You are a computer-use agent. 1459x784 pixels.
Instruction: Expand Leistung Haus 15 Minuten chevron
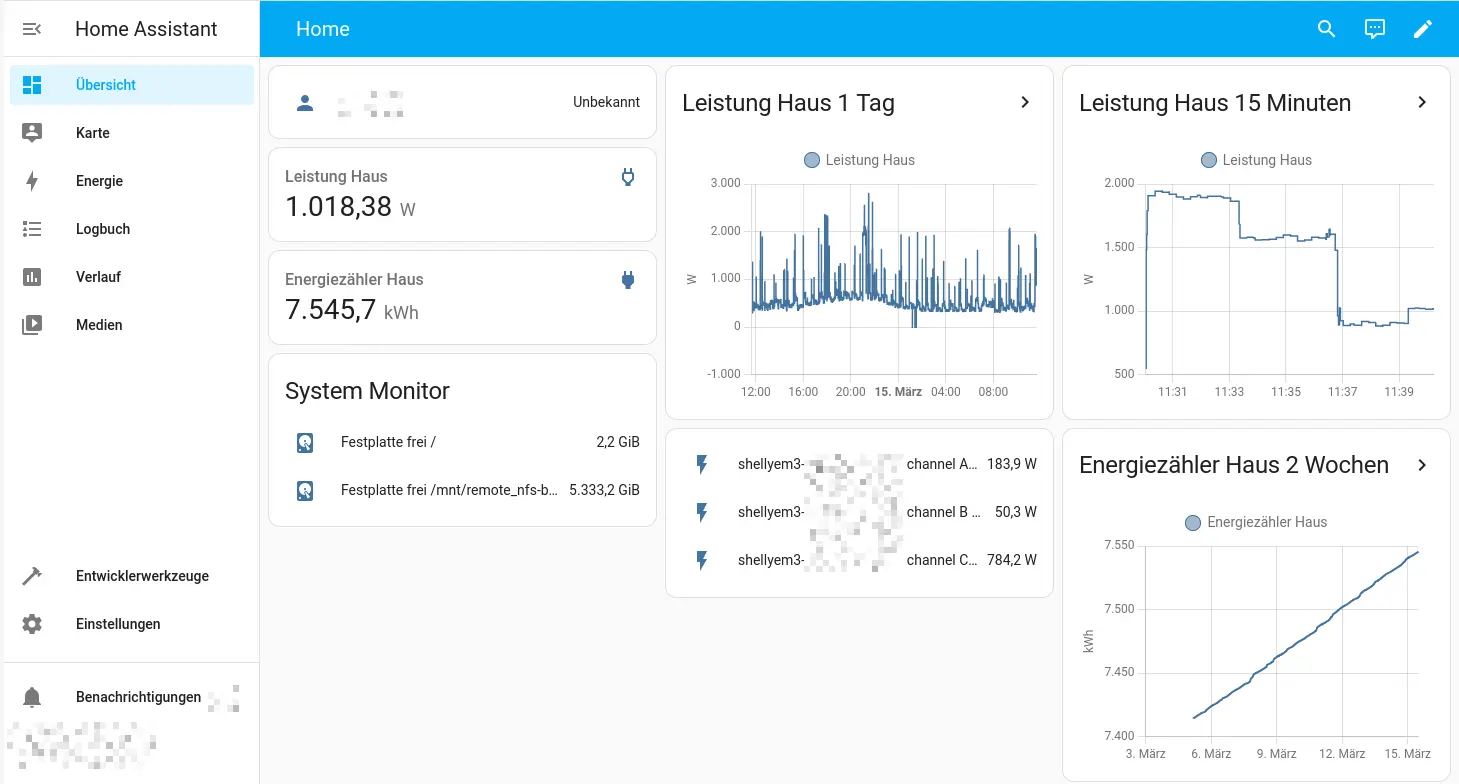tap(1422, 102)
